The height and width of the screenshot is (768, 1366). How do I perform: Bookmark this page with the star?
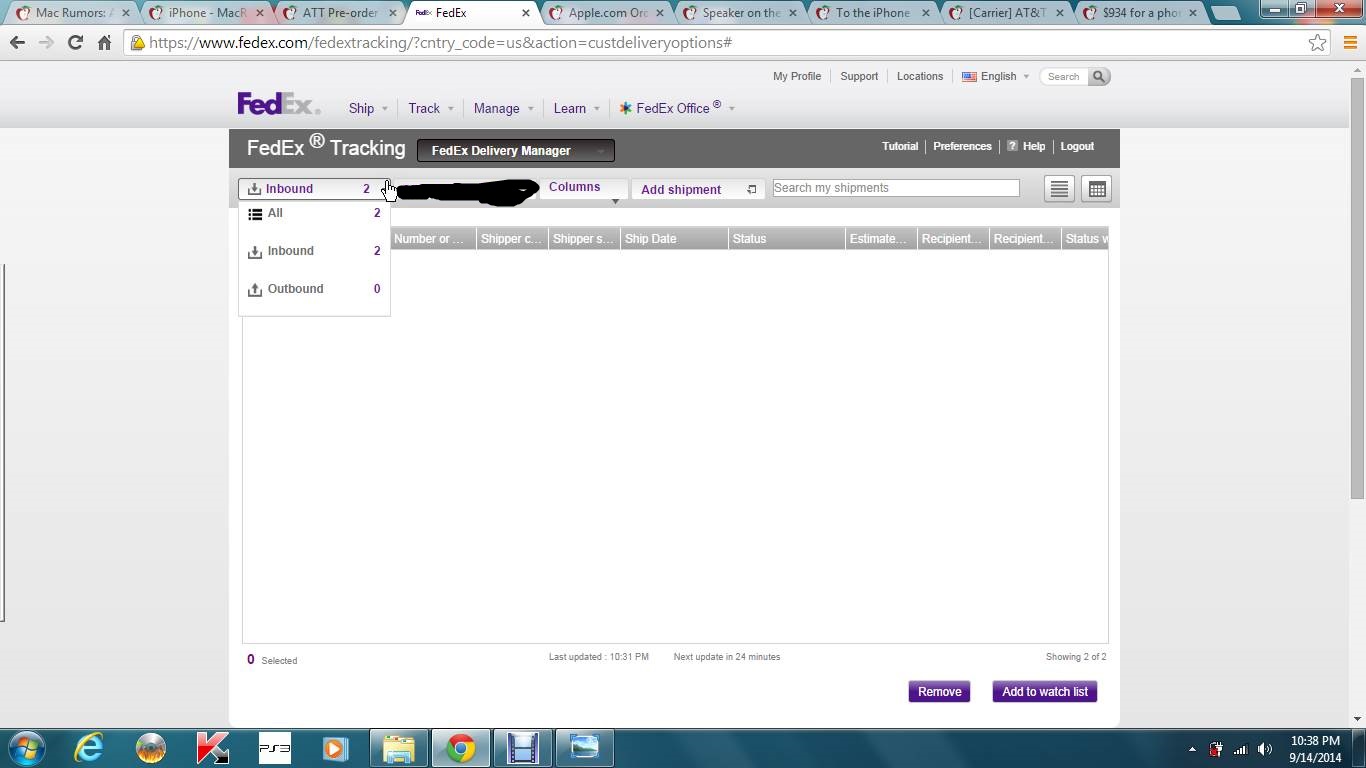[x=1317, y=43]
